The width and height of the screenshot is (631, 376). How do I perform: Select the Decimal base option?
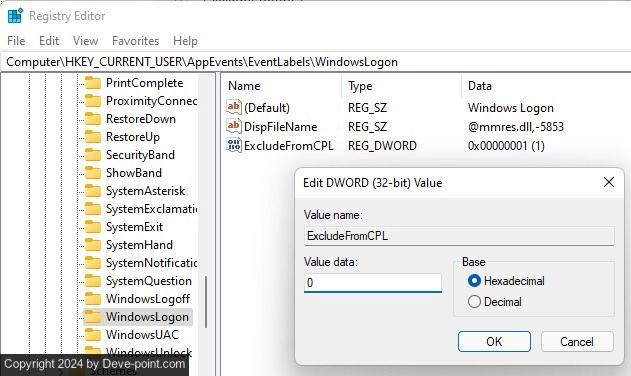coord(495,302)
